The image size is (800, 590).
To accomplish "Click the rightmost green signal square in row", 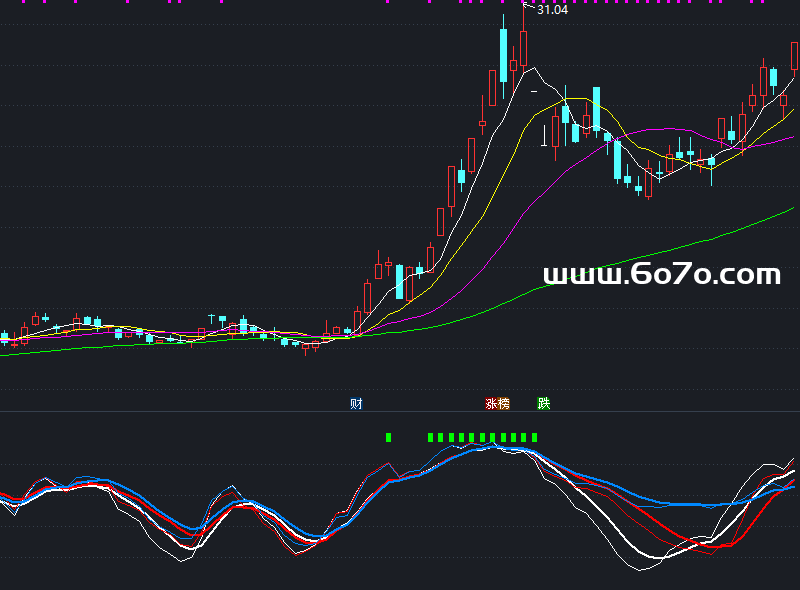I will [x=535, y=437].
